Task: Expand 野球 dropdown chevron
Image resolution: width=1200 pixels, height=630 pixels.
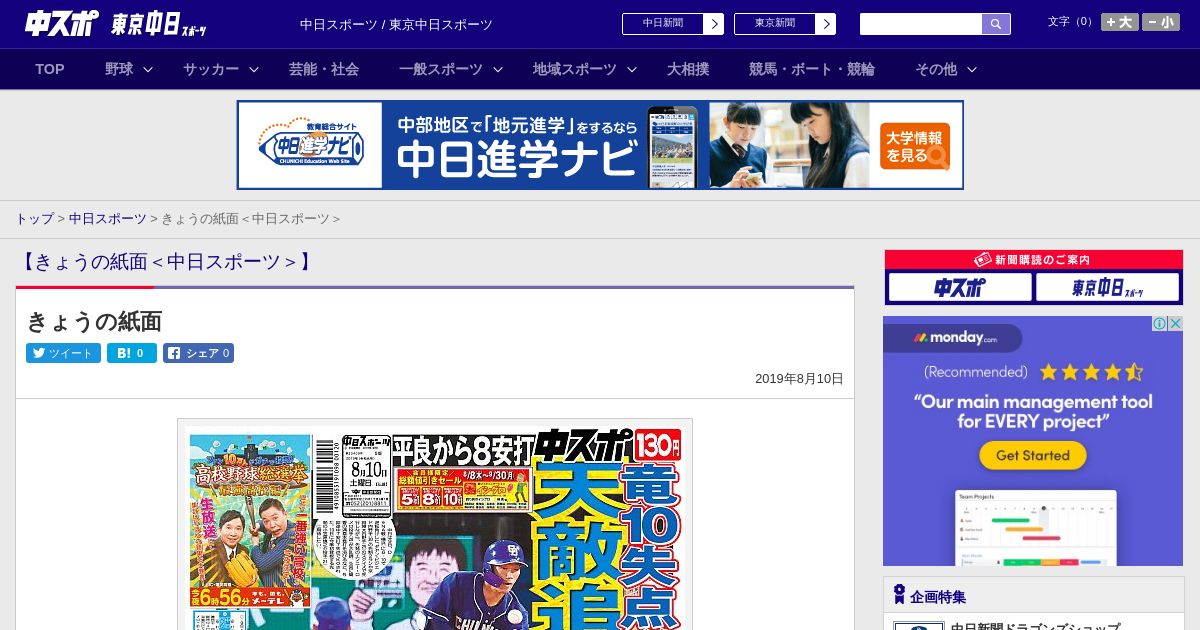Action: click(148, 69)
